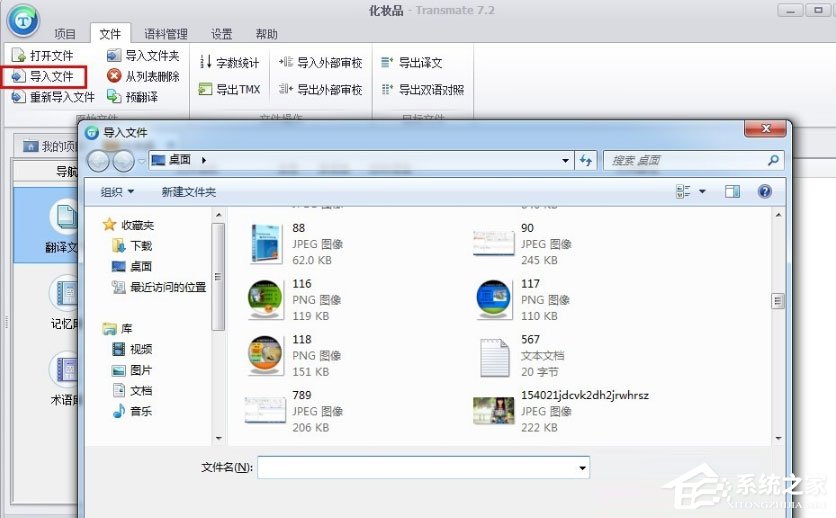Expand the 桌面 breadcrumb arrow
The height and width of the screenshot is (518, 836).
pos(204,160)
